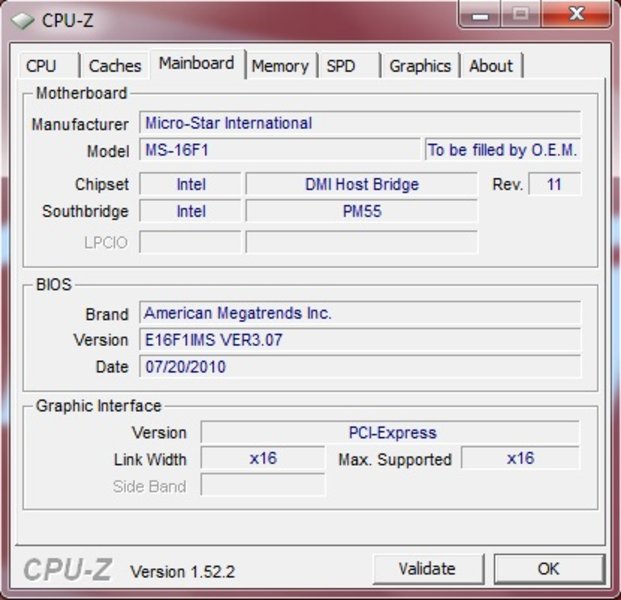
Task: Click the PCI-Express version field
Action: click(390, 432)
